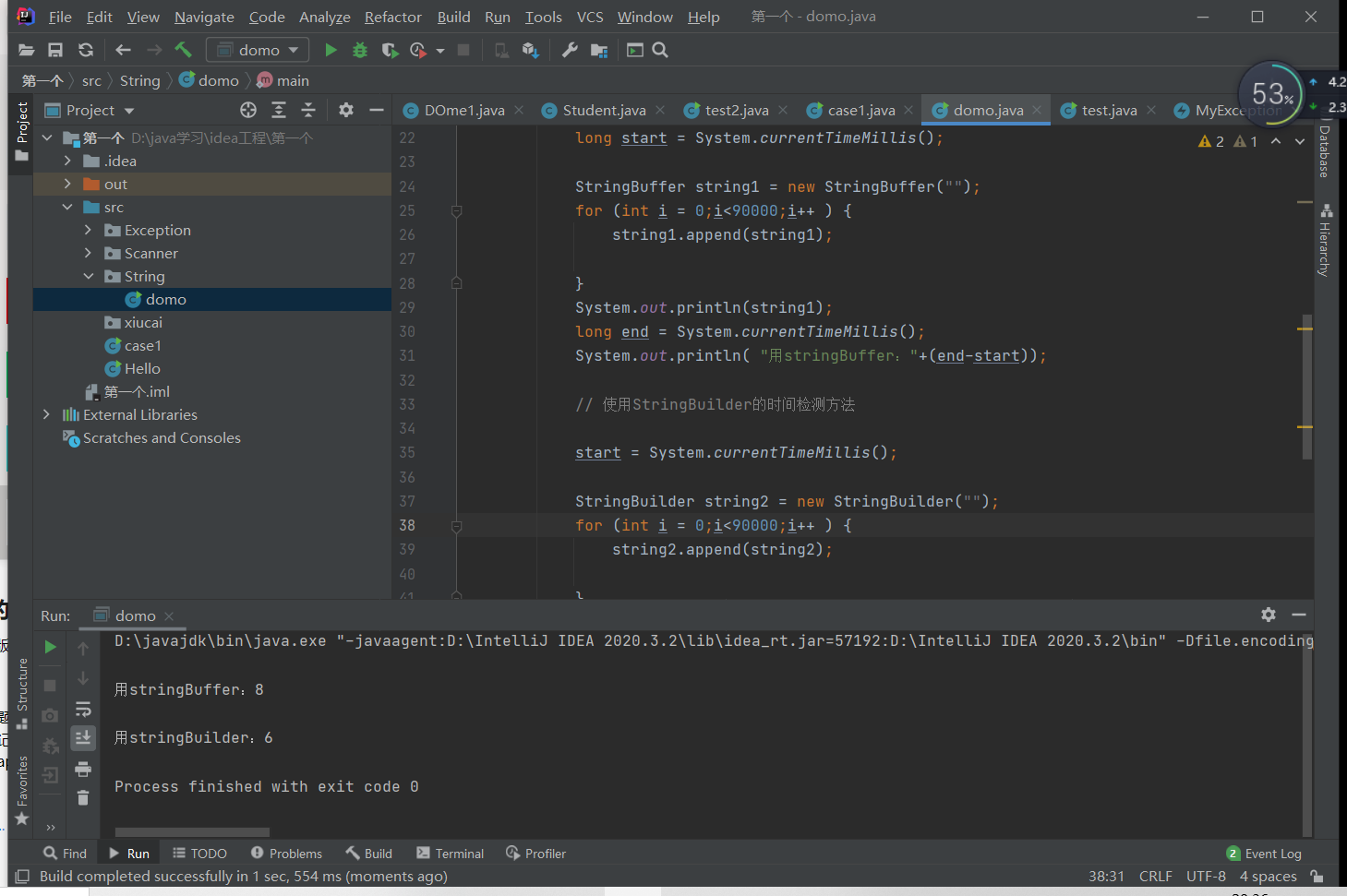Change UTF-8 file encoding in status bar
The image size is (1347, 896).
(1206, 877)
